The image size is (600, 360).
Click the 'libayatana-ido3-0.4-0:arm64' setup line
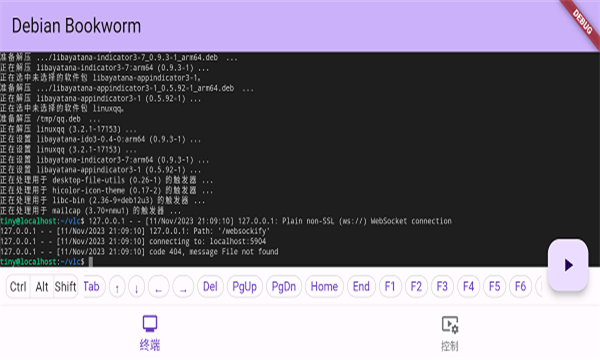pos(101,139)
